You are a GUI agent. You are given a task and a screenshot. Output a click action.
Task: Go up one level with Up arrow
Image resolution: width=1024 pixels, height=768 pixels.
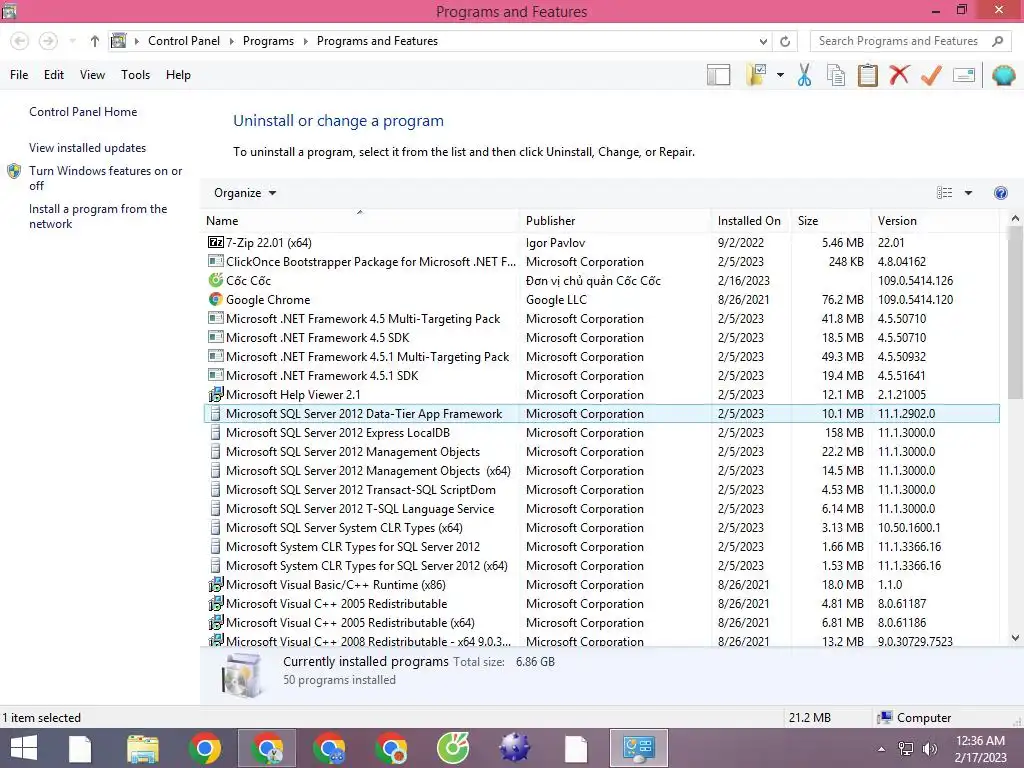tap(95, 41)
